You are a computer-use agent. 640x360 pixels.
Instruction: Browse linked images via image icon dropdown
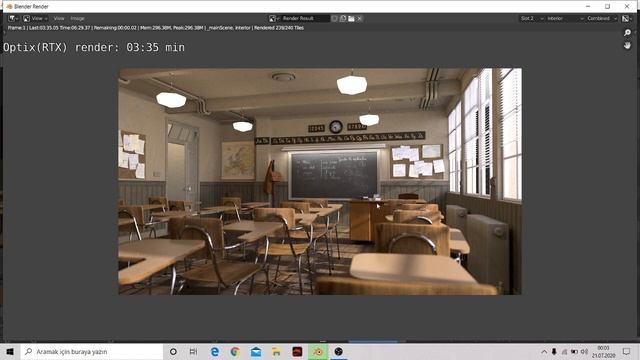pyautogui.click(x=274, y=18)
